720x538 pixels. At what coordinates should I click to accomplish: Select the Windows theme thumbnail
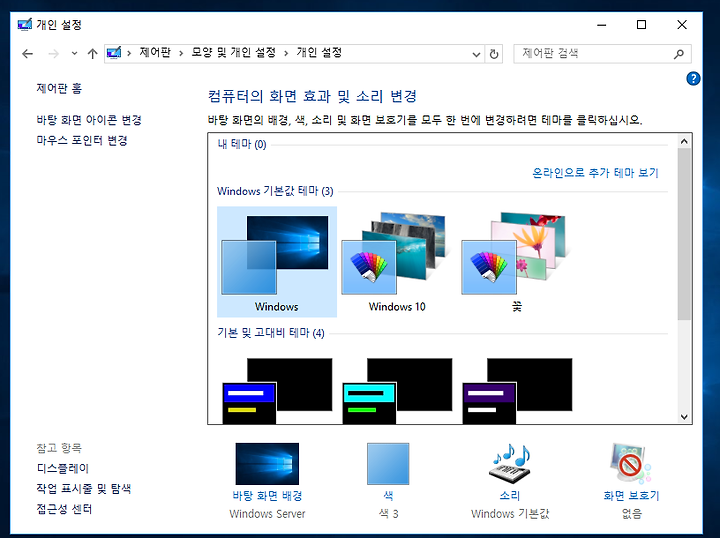click(277, 262)
